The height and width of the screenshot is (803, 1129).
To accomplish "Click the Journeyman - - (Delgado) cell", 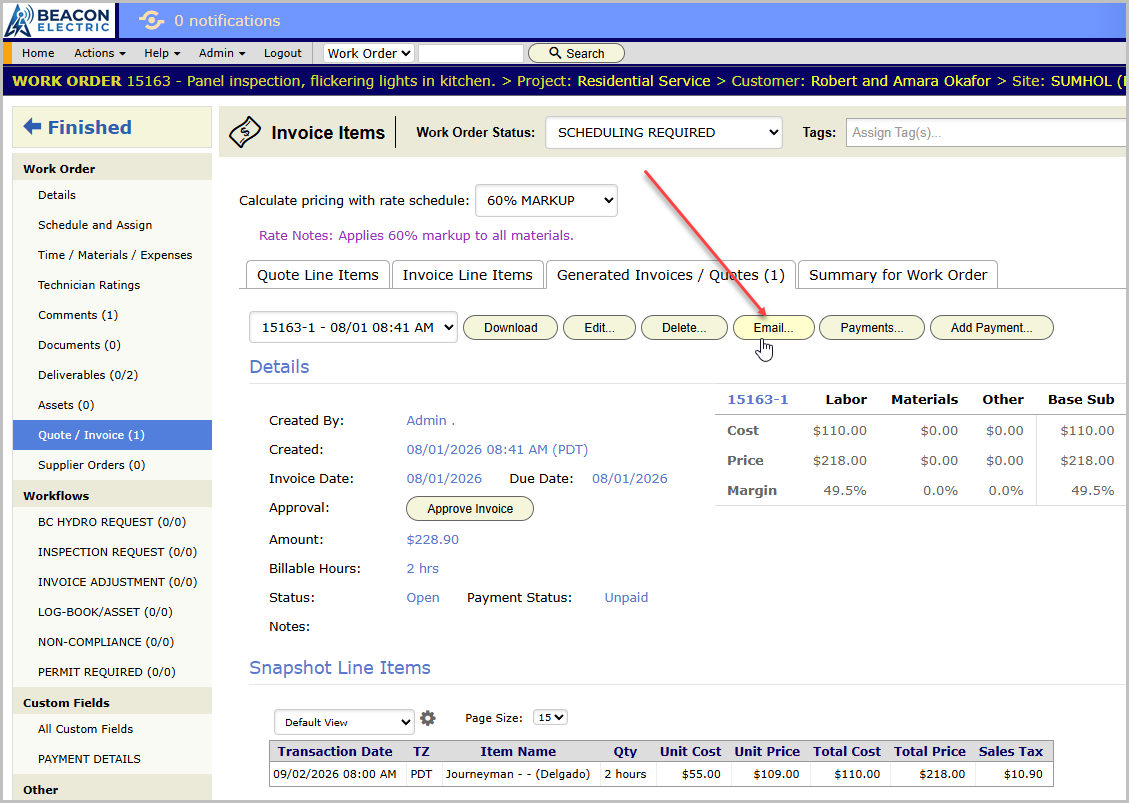I will tap(518, 774).
